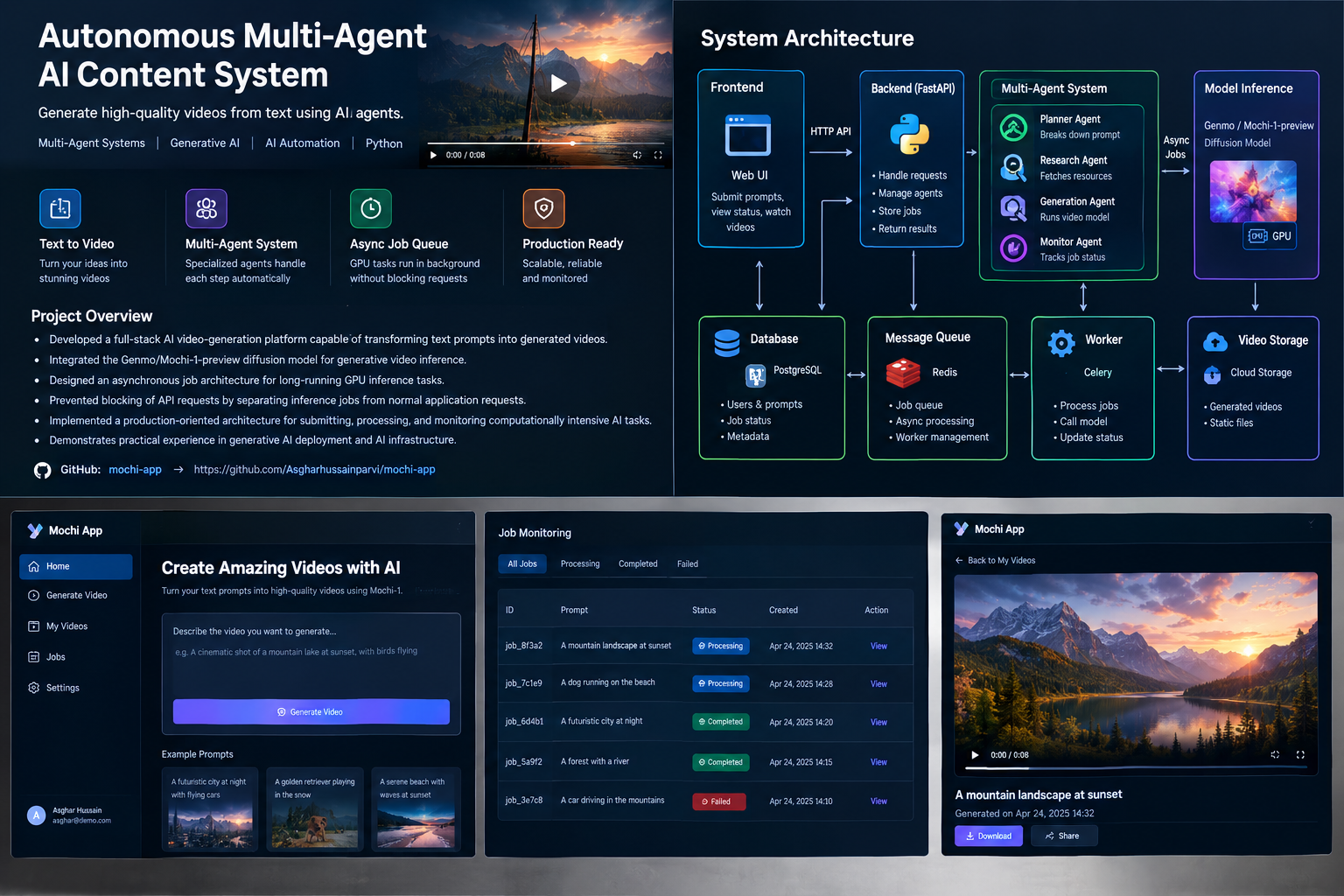Click the Web UI browser icon in Frontend
This screenshot has width=1344, height=896.
[748, 136]
